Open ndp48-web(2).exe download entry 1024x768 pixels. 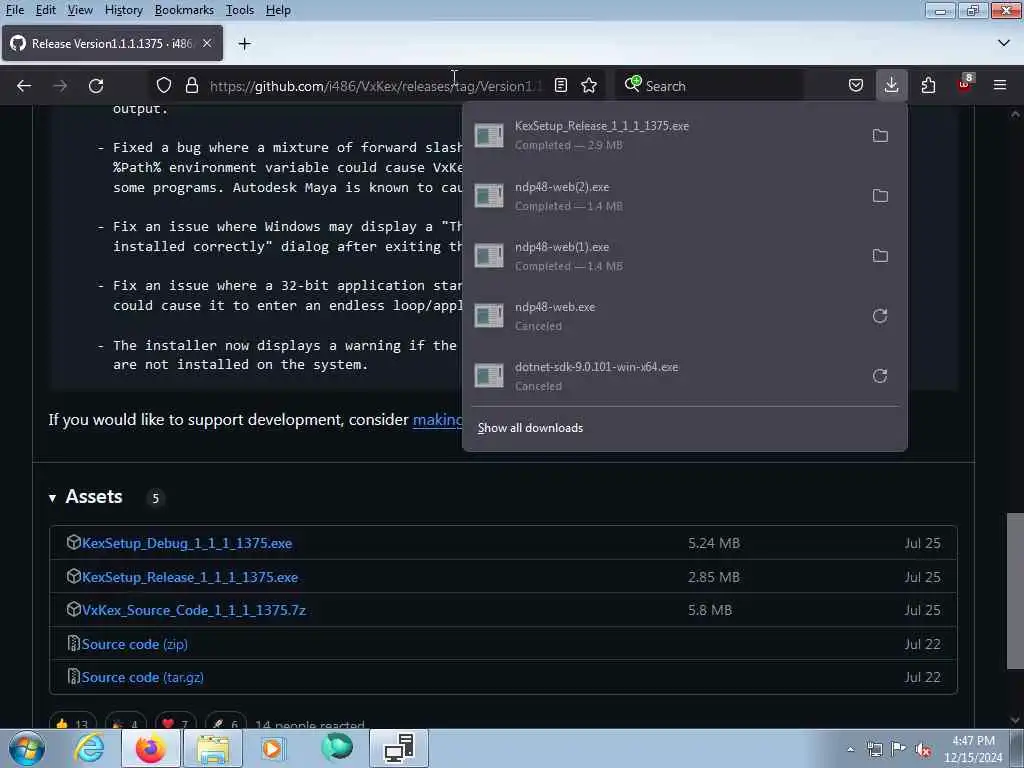[x=663, y=196]
